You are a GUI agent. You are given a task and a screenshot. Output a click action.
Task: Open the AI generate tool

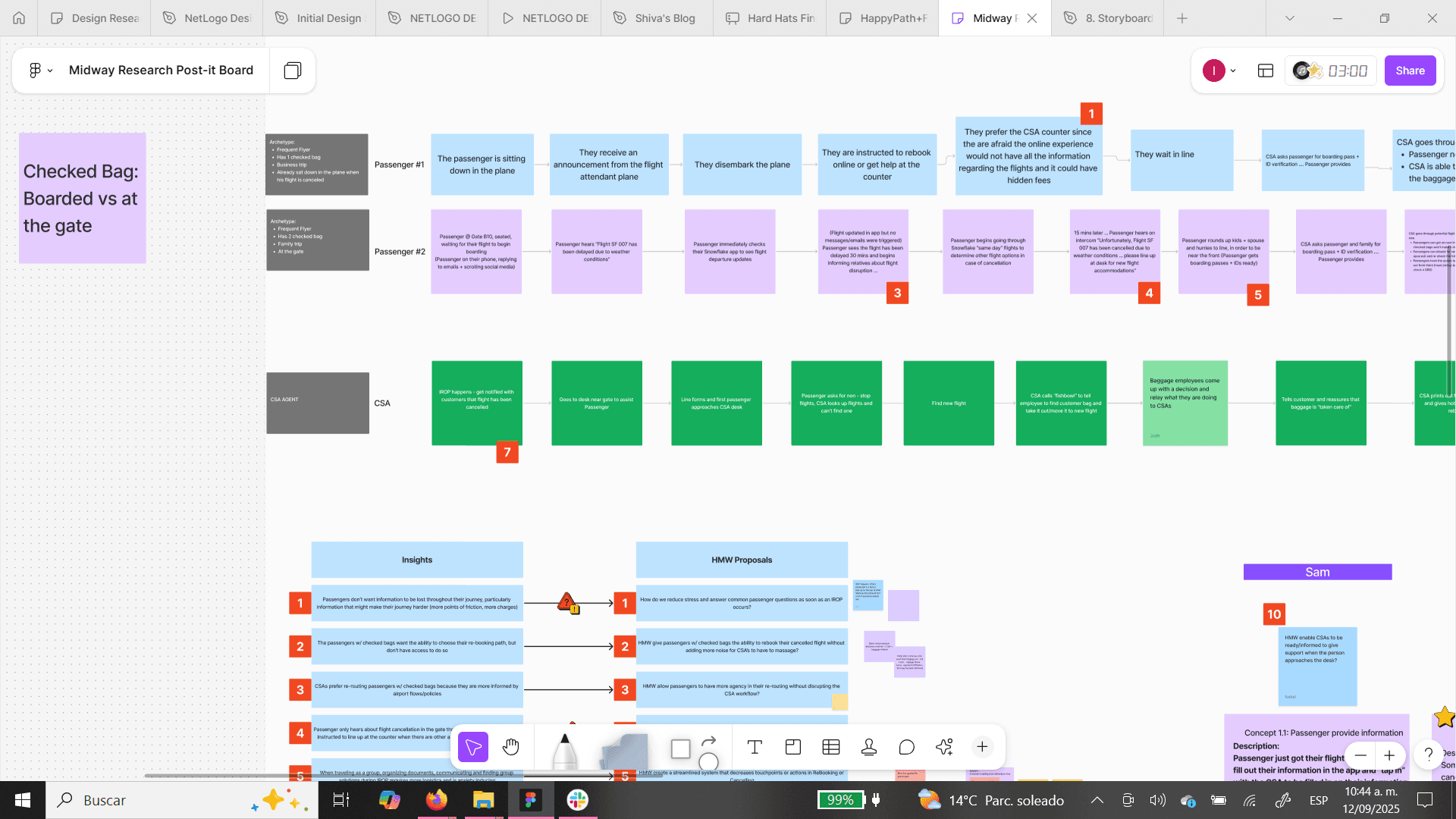click(944, 748)
